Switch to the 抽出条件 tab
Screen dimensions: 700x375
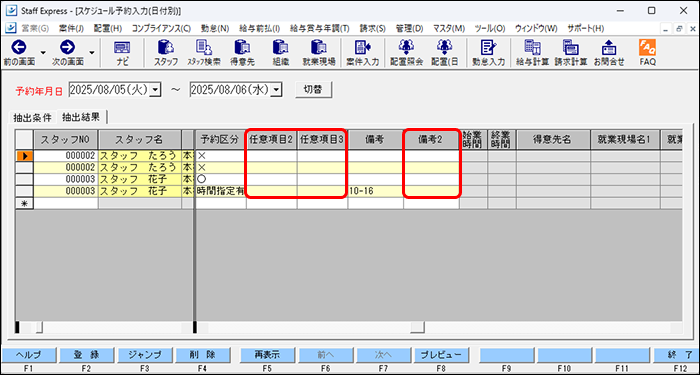(33, 118)
